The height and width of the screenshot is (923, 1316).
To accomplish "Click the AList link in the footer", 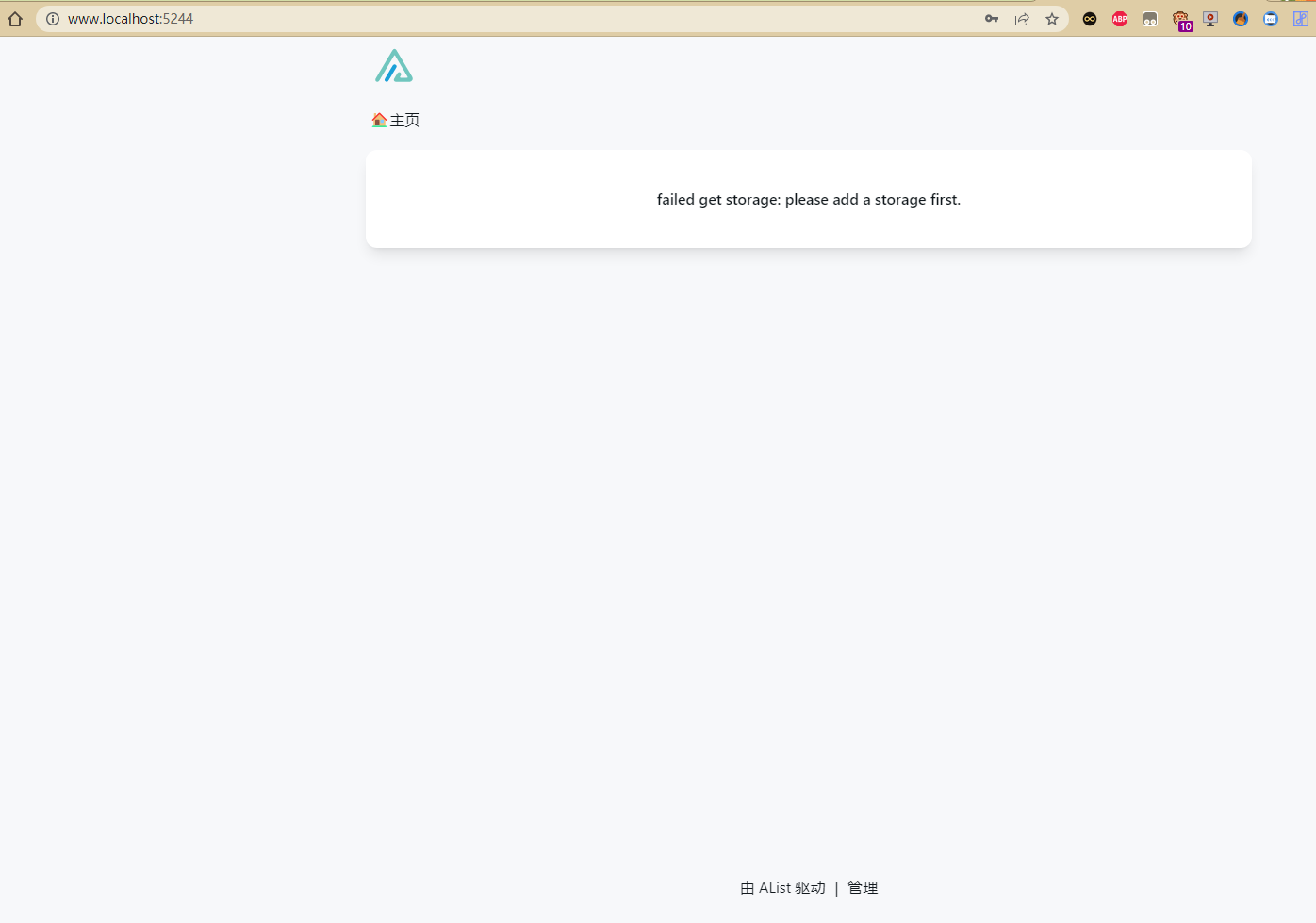I will (x=775, y=887).
